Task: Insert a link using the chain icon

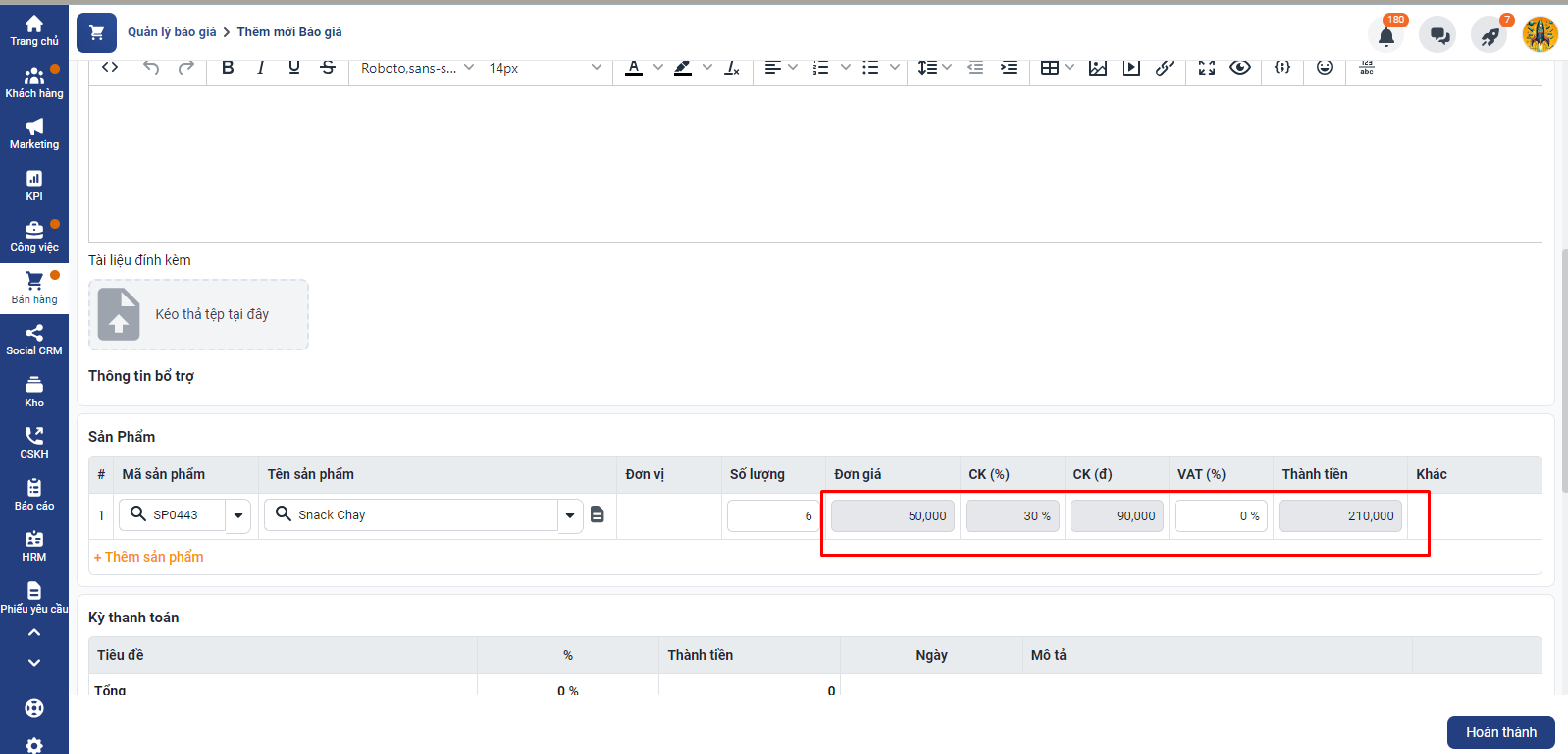Action: tap(1165, 68)
